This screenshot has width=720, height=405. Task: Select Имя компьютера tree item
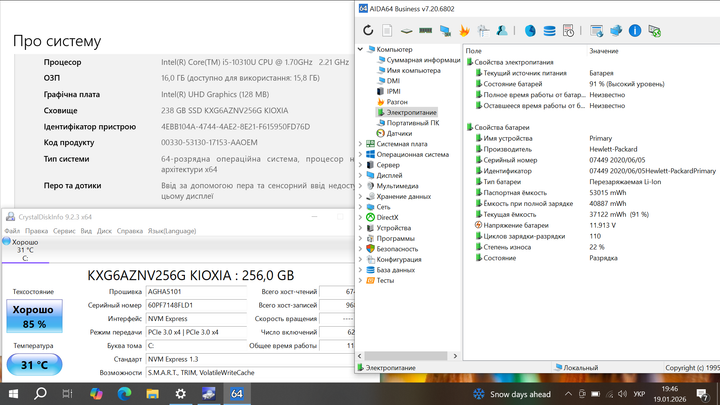409,70
